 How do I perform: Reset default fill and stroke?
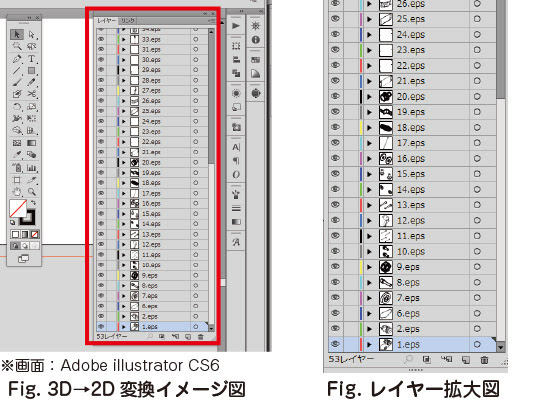pos(13,222)
